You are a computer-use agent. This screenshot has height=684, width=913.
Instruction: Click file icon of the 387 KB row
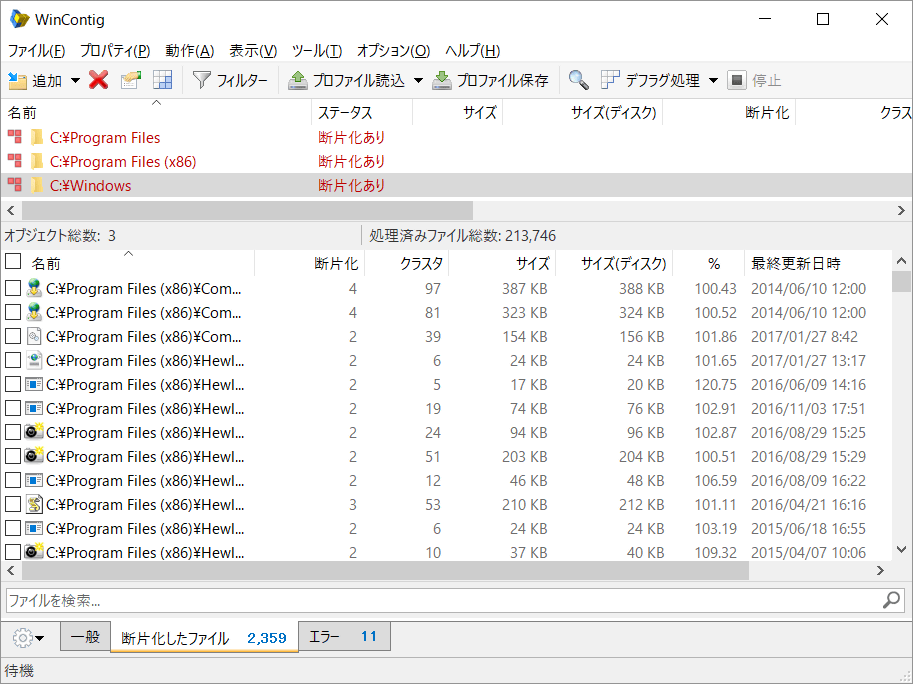pyautogui.click(x=34, y=288)
